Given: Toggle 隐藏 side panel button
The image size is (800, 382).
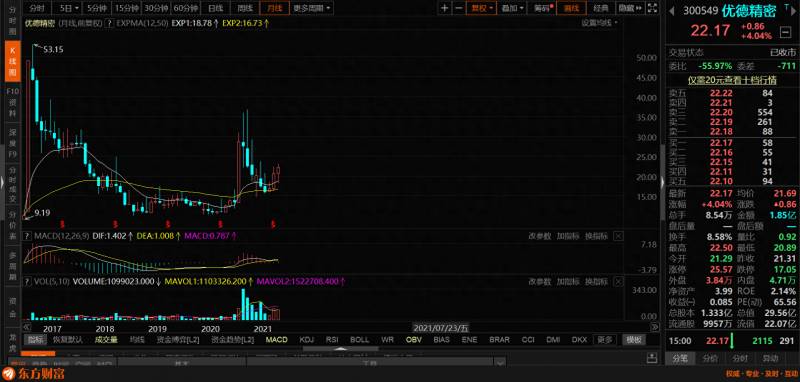Looking at the screenshot, I should pyautogui.click(x=630, y=8).
